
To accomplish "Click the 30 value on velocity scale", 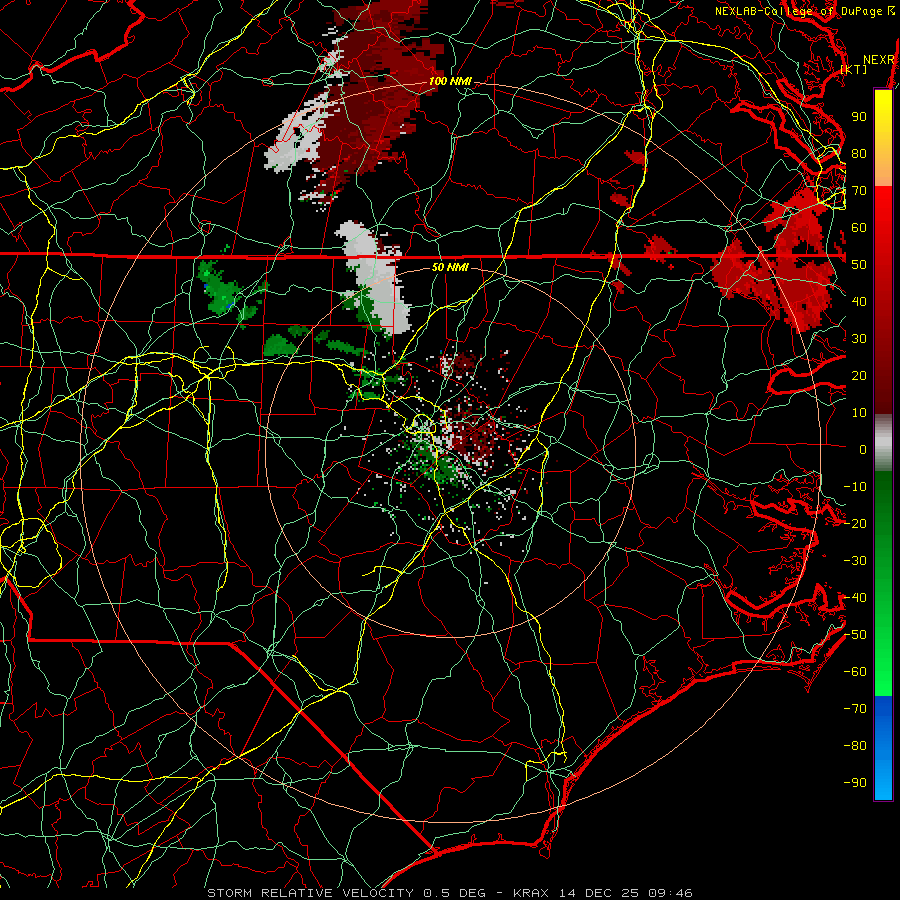I will click(859, 339).
